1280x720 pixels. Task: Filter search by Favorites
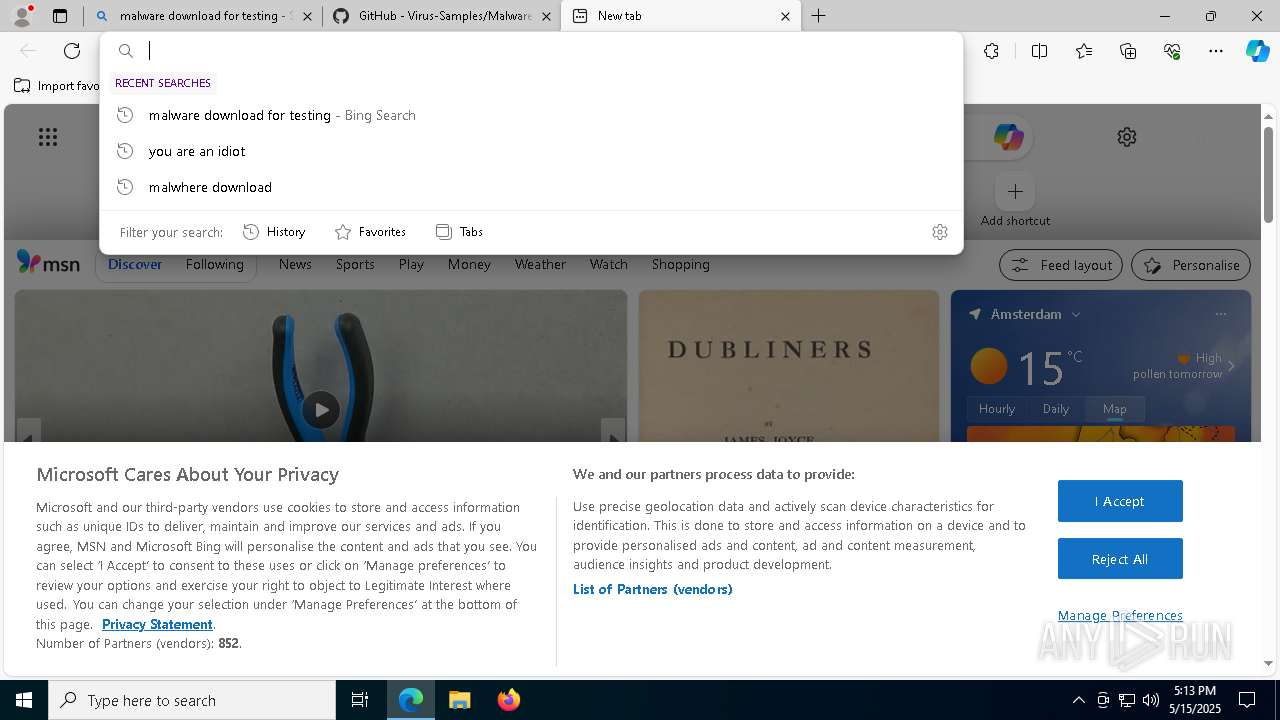pos(370,232)
